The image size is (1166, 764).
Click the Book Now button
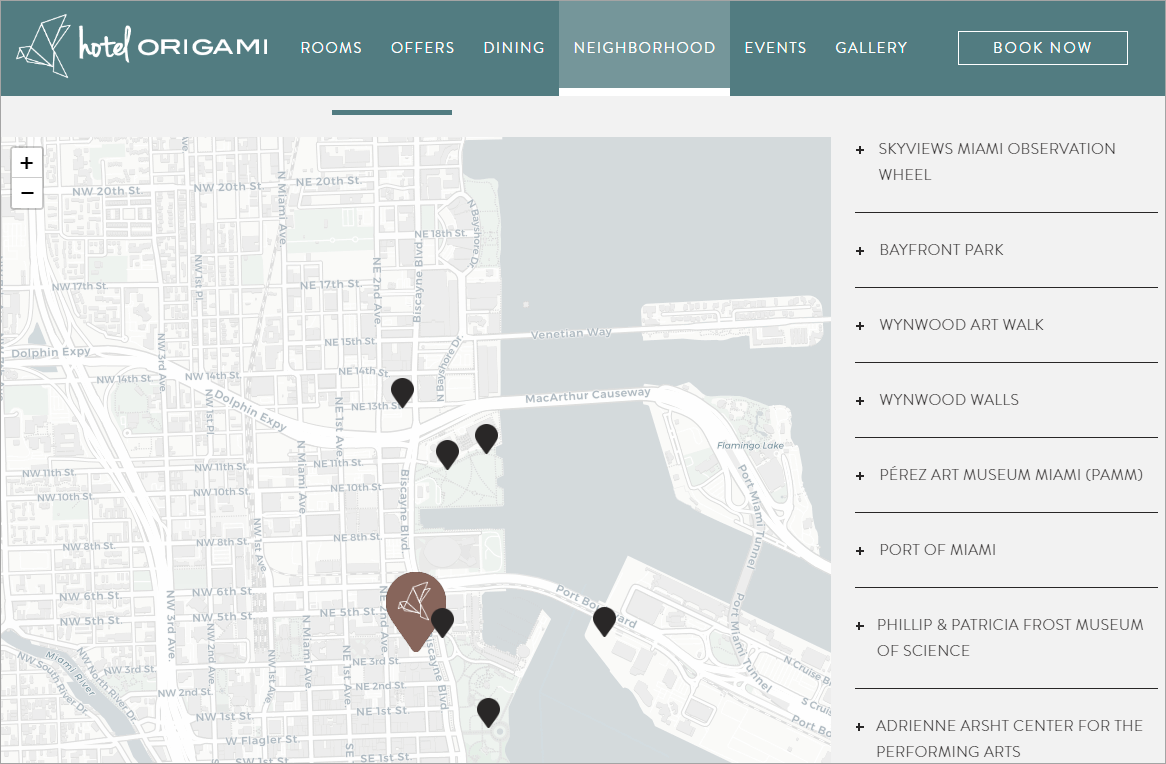1043,48
